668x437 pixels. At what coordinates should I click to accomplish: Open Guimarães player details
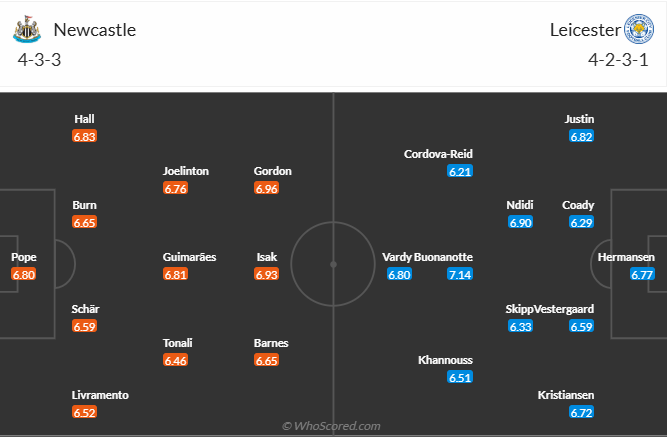[x=189, y=257]
